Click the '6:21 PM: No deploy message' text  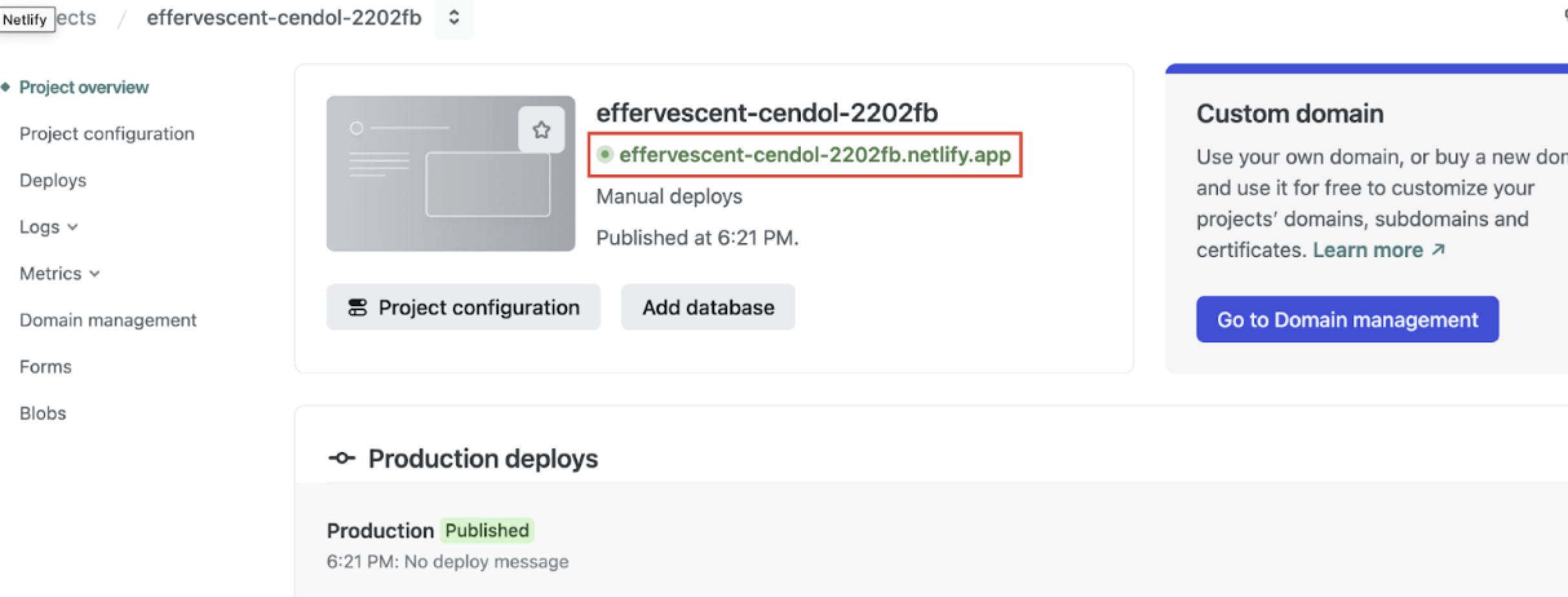coord(448,561)
